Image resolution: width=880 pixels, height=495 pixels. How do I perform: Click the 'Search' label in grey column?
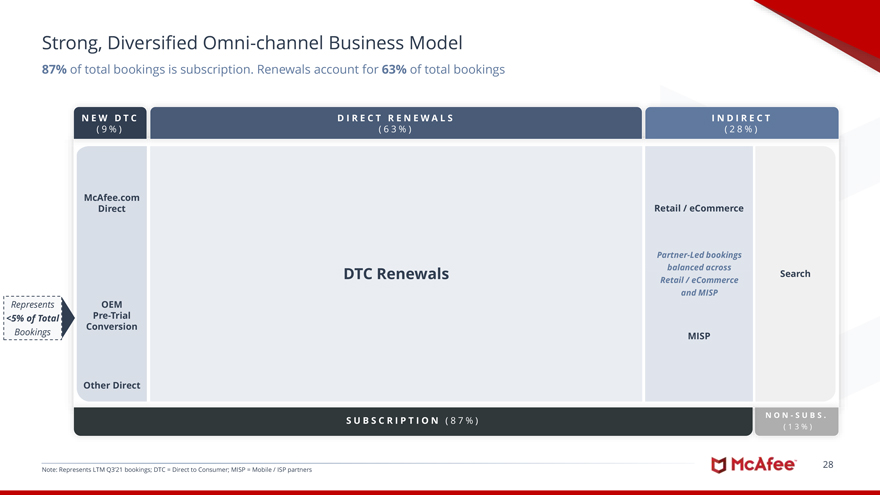coord(795,274)
